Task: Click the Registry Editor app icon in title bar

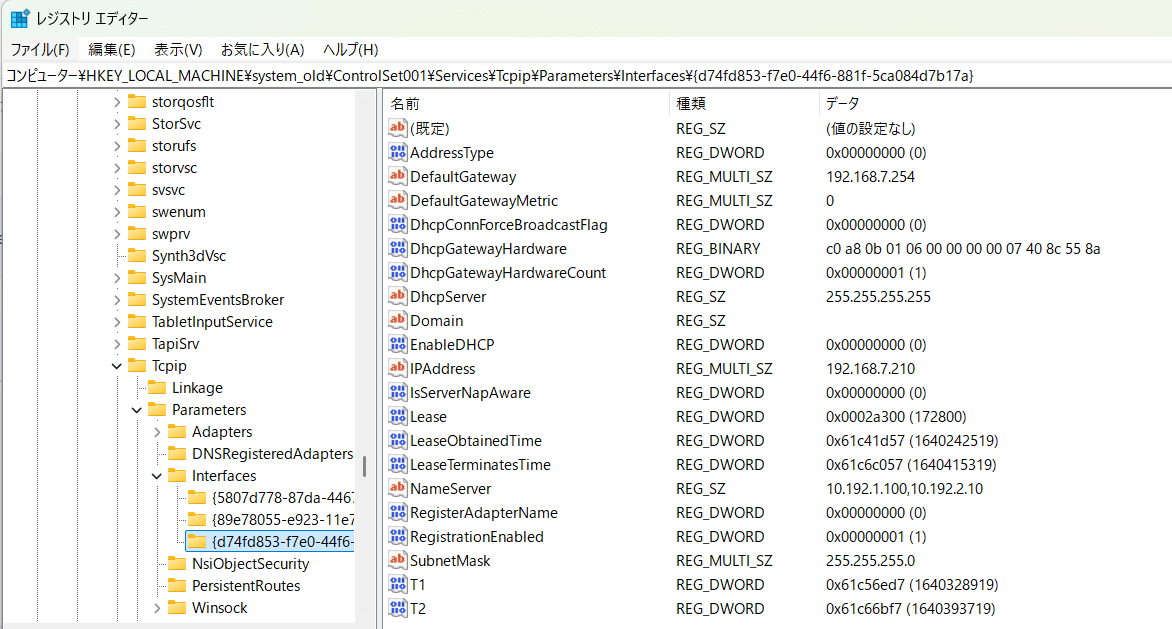Action: click(x=19, y=18)
